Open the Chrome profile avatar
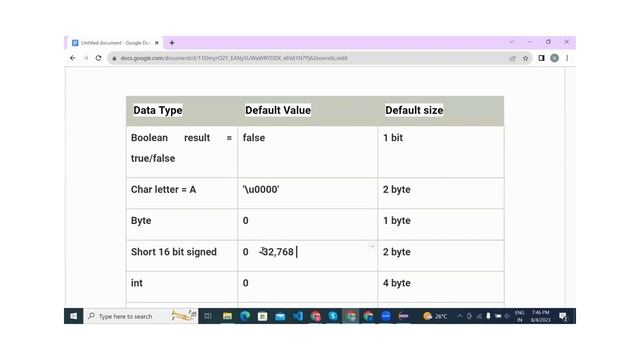This screenshot has width=640, height=360. click(x=554, y=58)
